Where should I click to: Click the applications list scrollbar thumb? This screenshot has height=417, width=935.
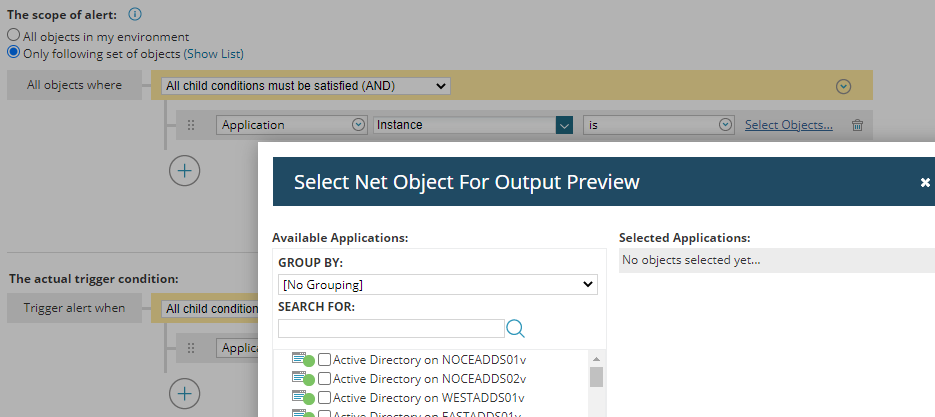coord(596,377)
